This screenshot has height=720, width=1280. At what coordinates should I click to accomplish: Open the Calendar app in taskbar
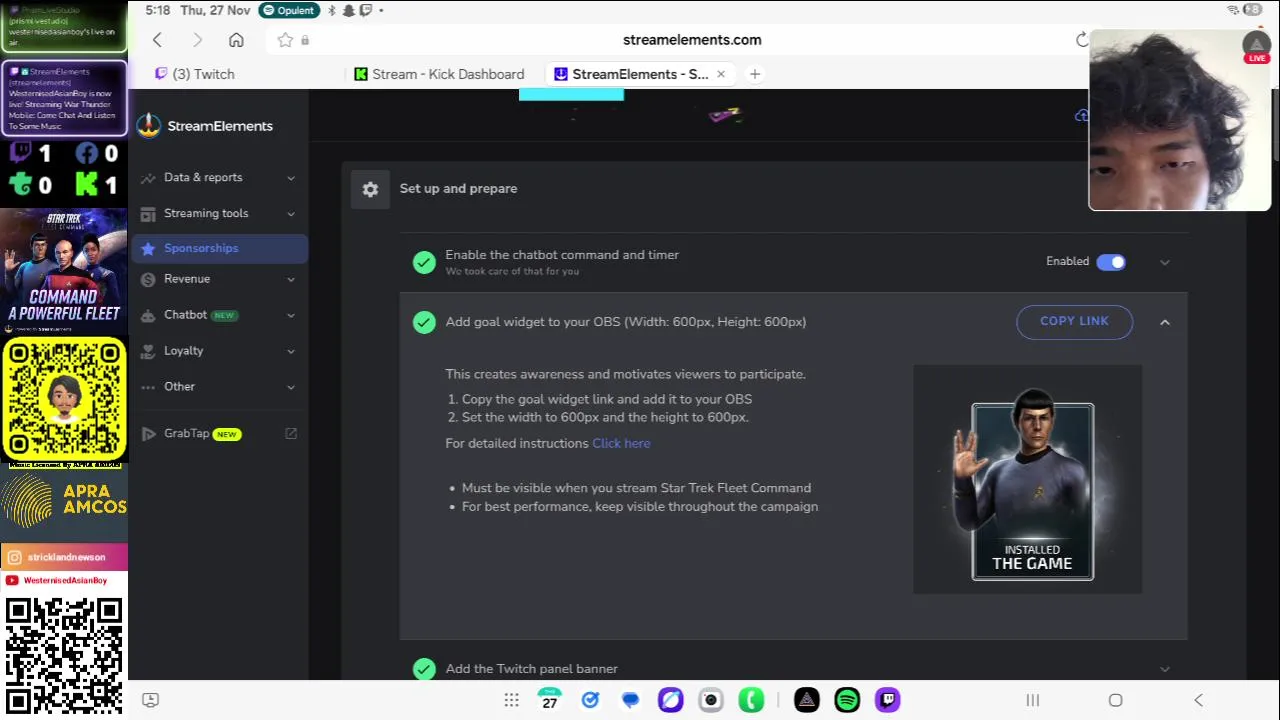click(549, 700)
